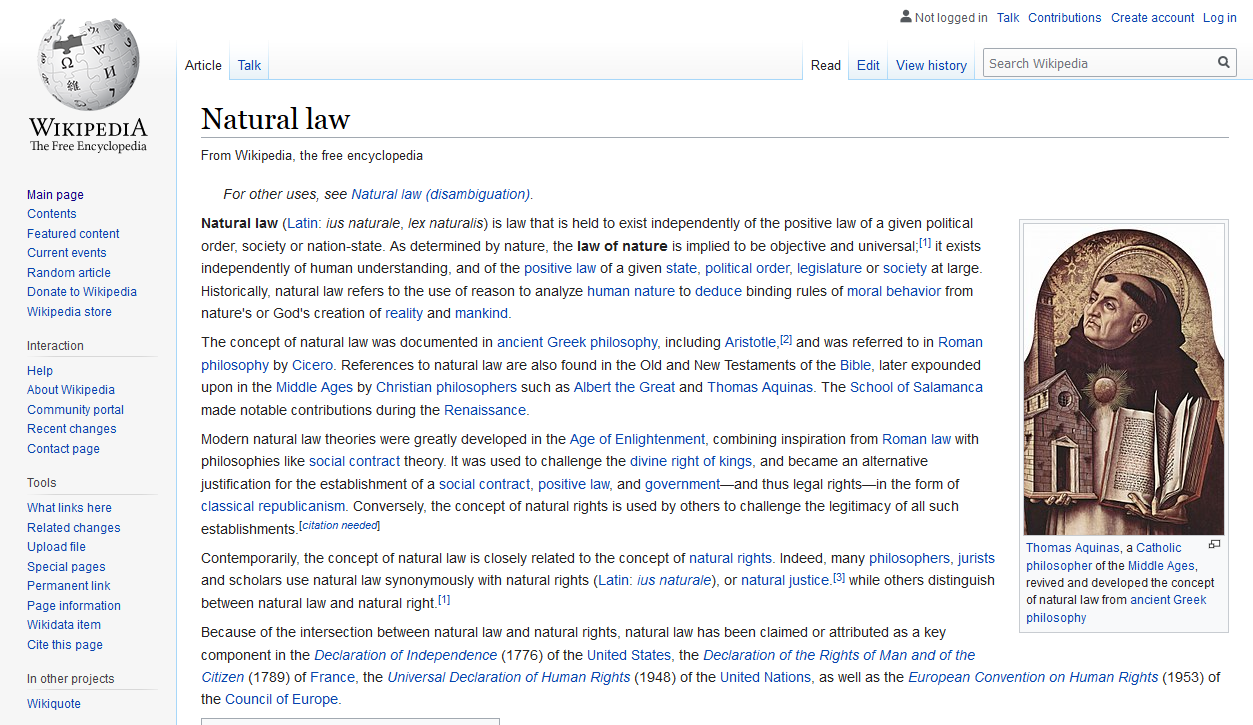
Task: Click Cite this page link
Action: click(65, 645)
